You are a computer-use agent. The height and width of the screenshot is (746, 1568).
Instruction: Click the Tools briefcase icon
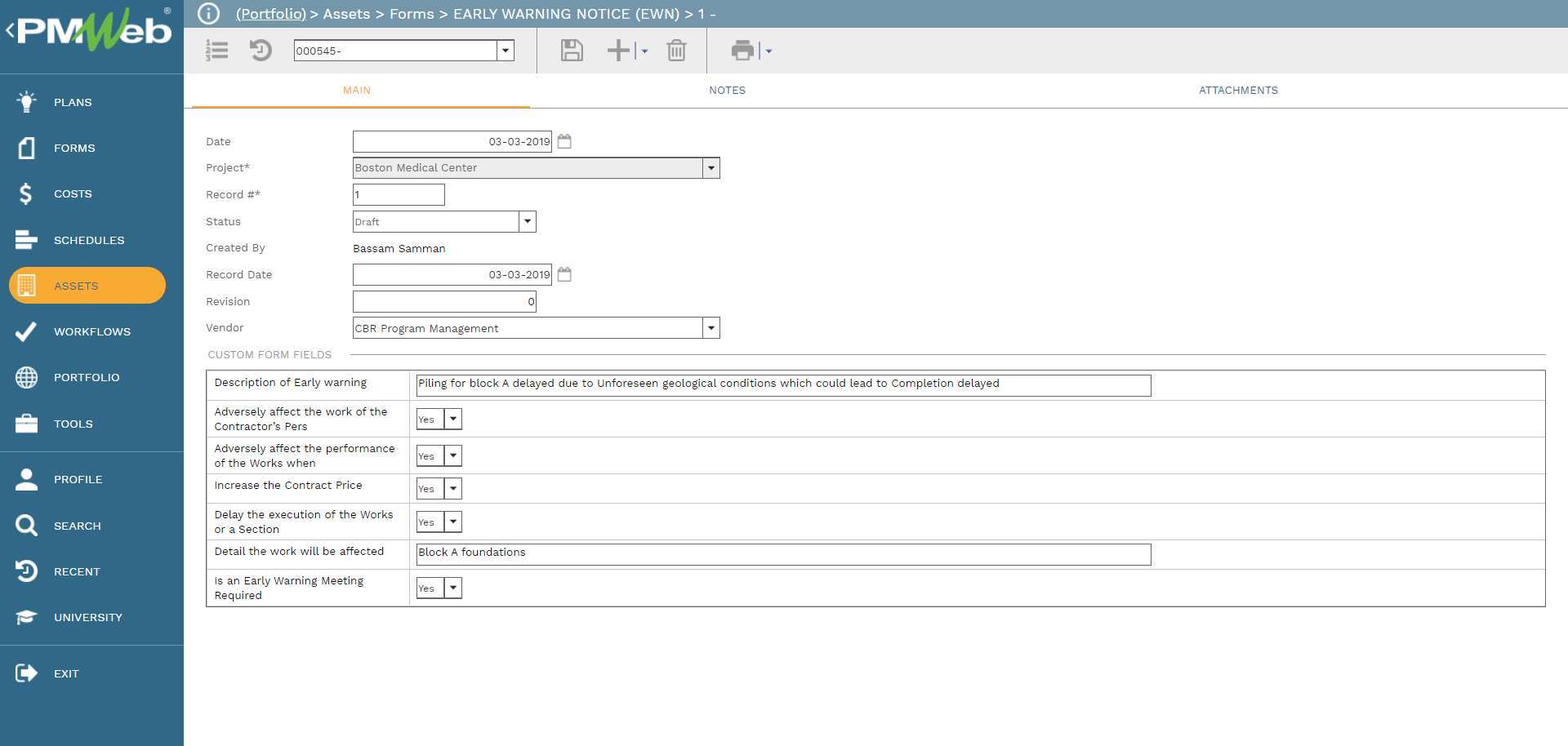[x=26, y=424]
